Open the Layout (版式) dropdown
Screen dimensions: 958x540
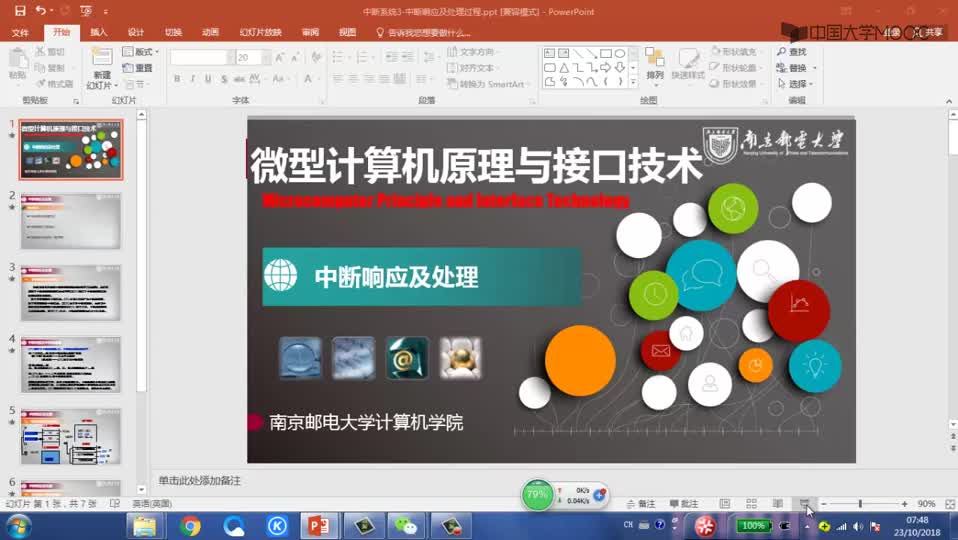(x=141, y=52)
